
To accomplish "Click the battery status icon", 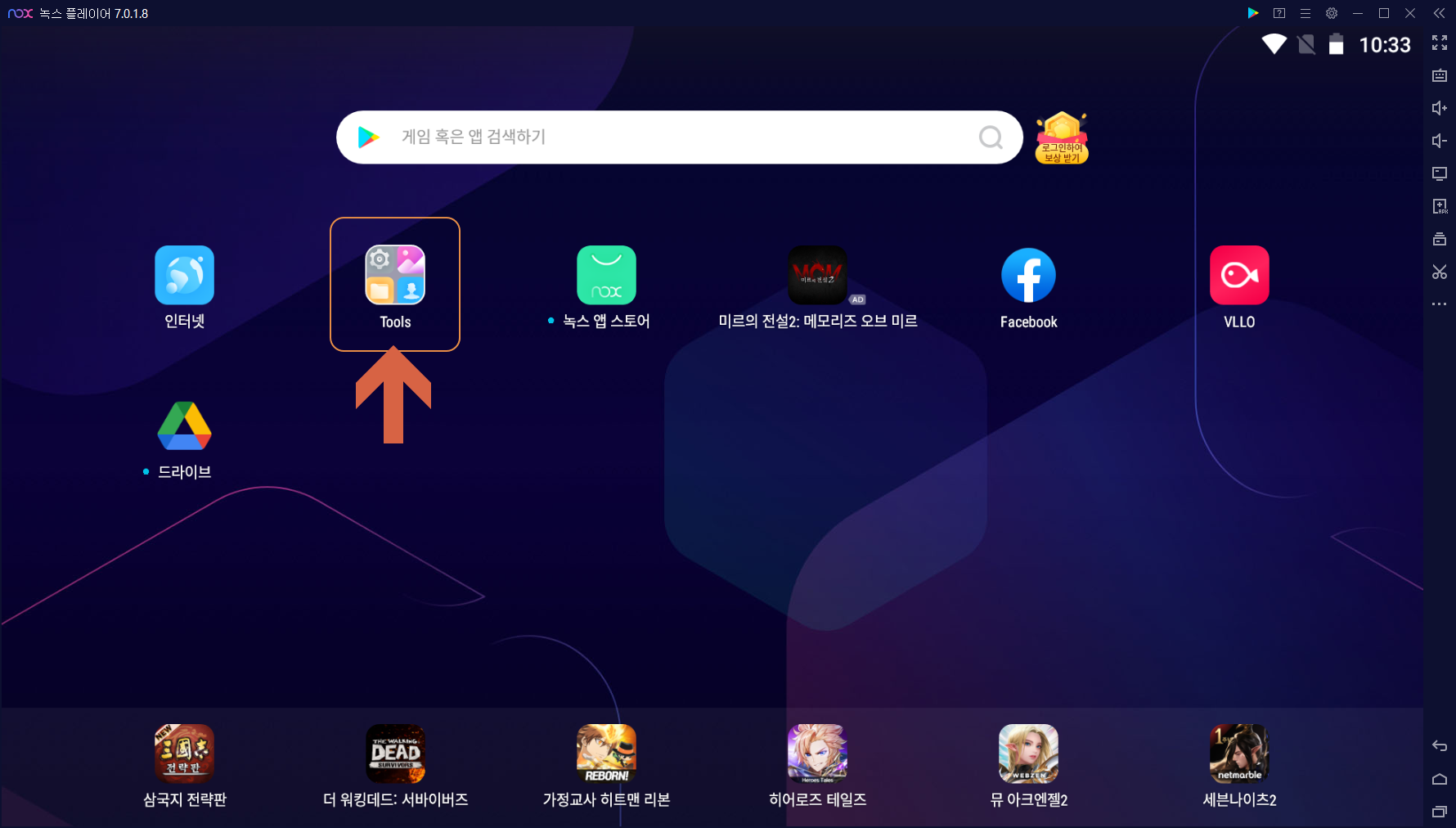I will 1336,44.
